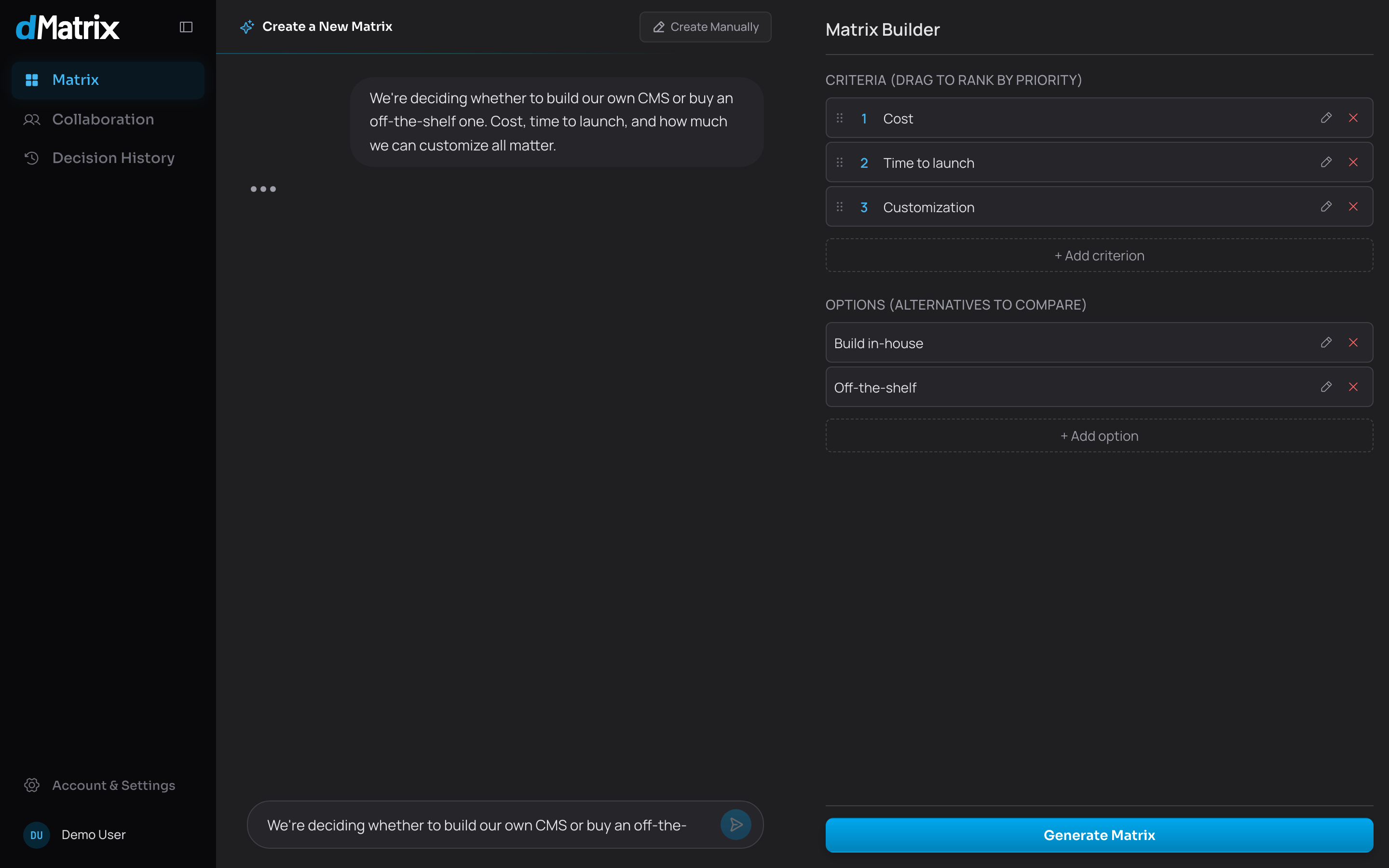The image size is (1389, 868).
Task: Remove the Customization criterion
Action: point(1353,206)
